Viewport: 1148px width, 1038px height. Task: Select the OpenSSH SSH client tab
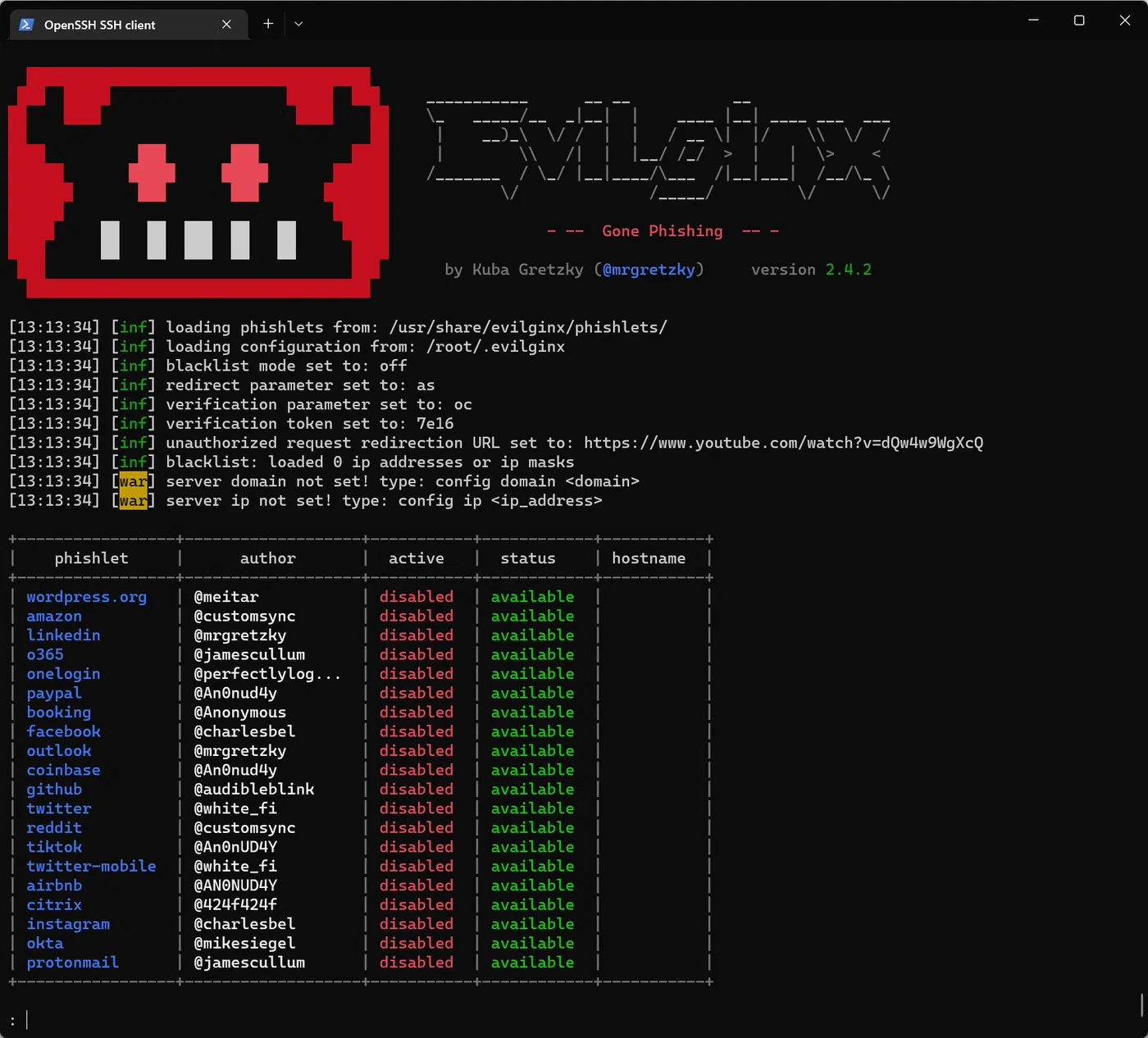pos(128,25)
